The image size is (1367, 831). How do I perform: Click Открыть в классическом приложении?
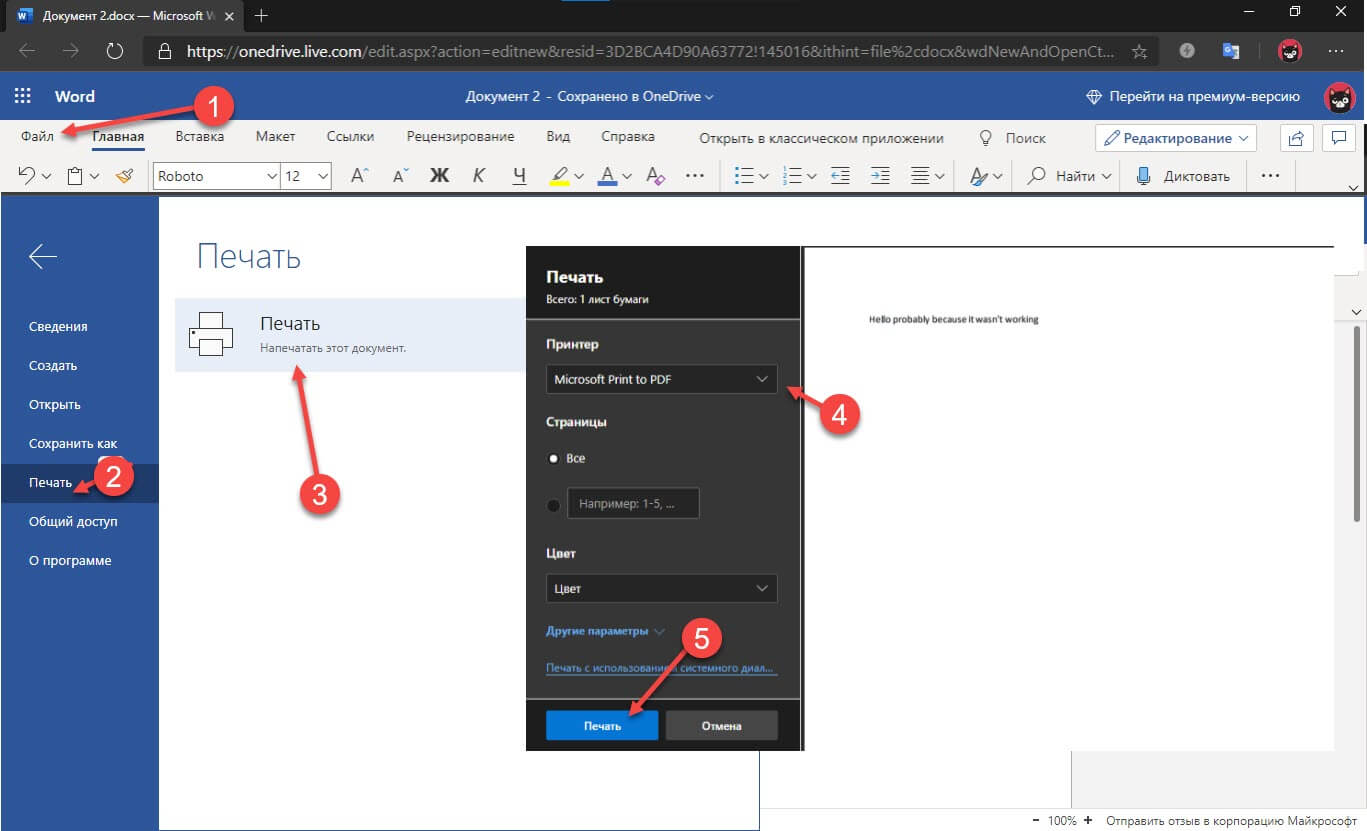(x=821, y=138)
